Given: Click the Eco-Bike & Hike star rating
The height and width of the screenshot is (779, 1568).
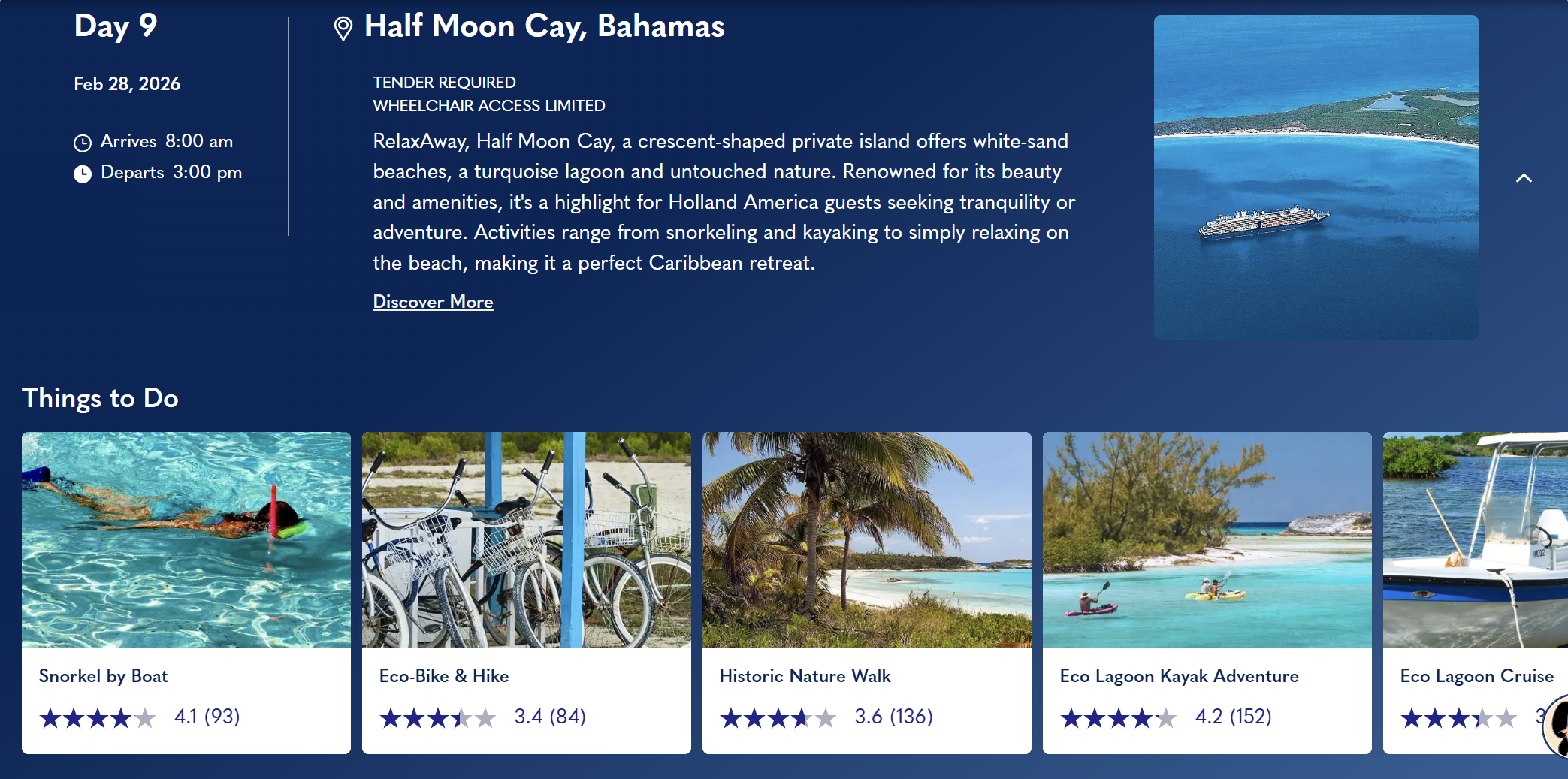Looking at the screenshot, I should [438, 718].
